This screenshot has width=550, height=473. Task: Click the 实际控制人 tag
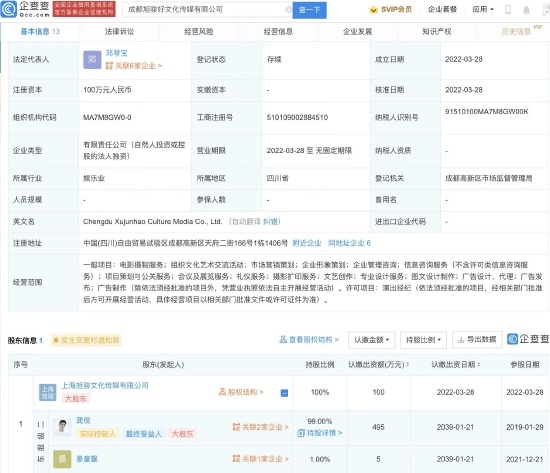click(98, 434)
